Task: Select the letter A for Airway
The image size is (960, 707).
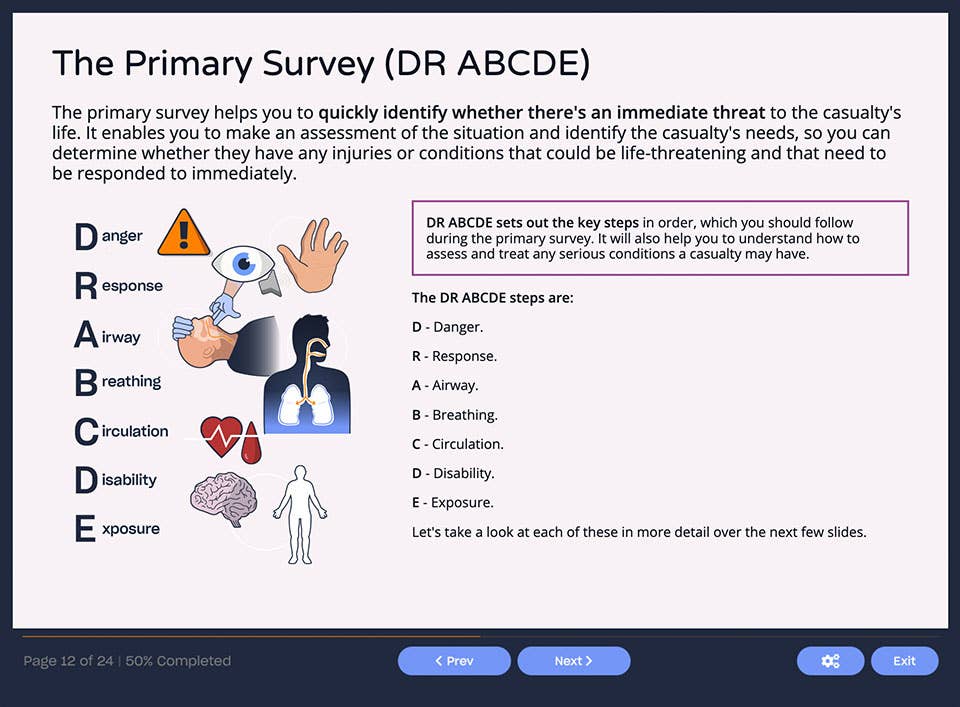Action: (x=84, y=334)
